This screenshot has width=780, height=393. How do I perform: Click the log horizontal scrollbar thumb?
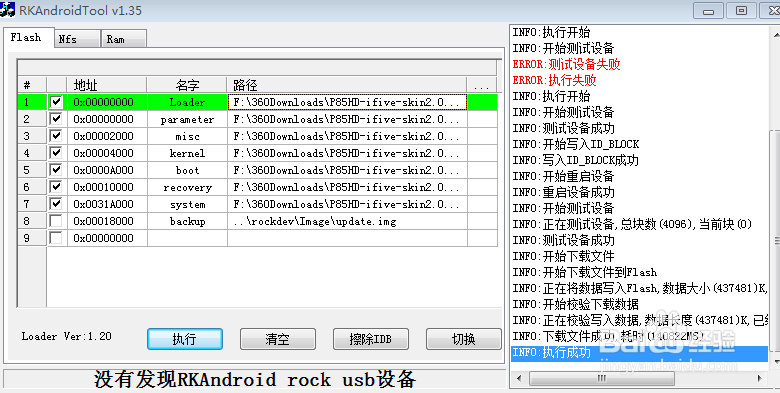[602, 379]
